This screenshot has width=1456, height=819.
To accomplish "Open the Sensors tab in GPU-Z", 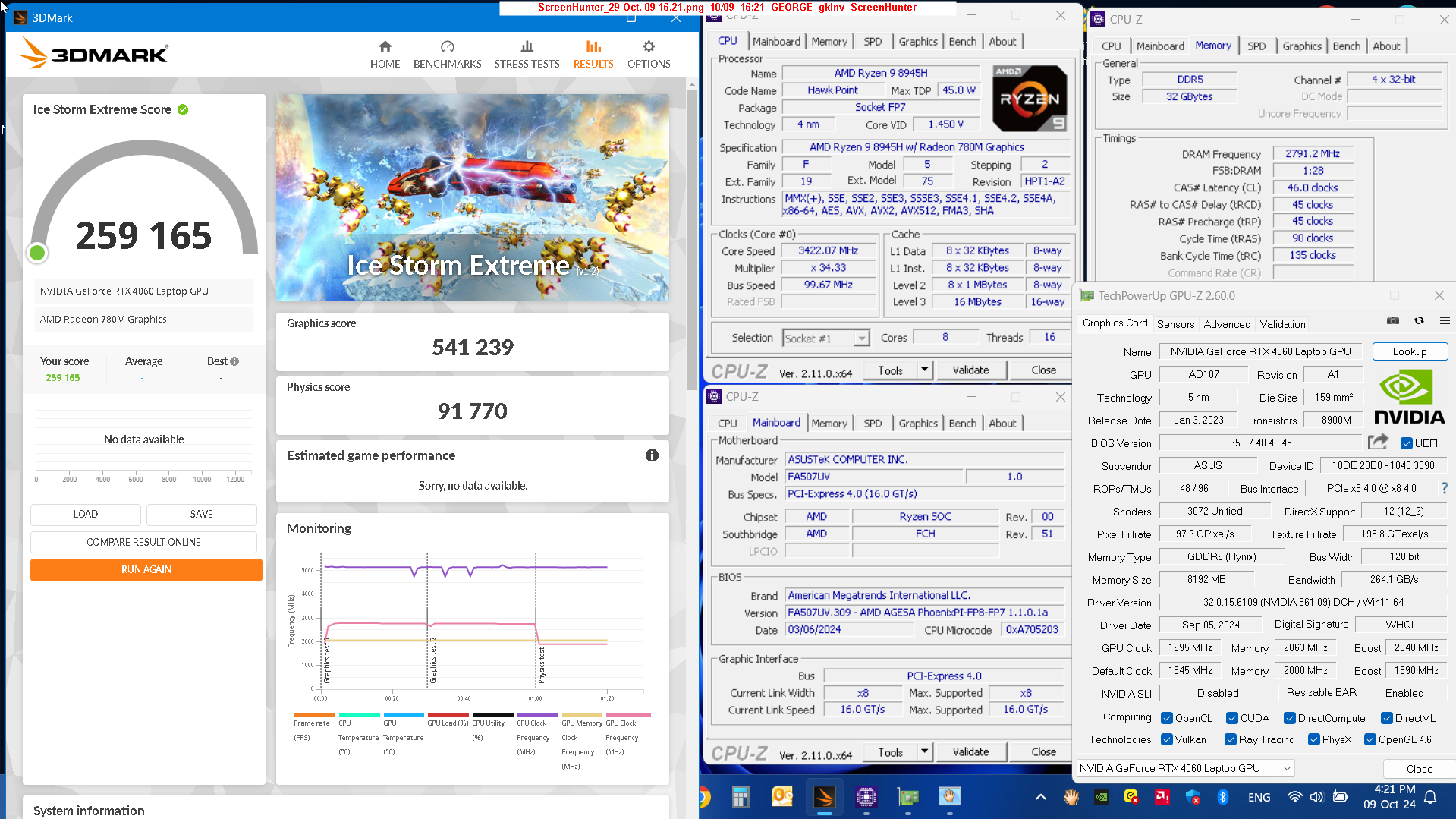I will (1175, 324).
